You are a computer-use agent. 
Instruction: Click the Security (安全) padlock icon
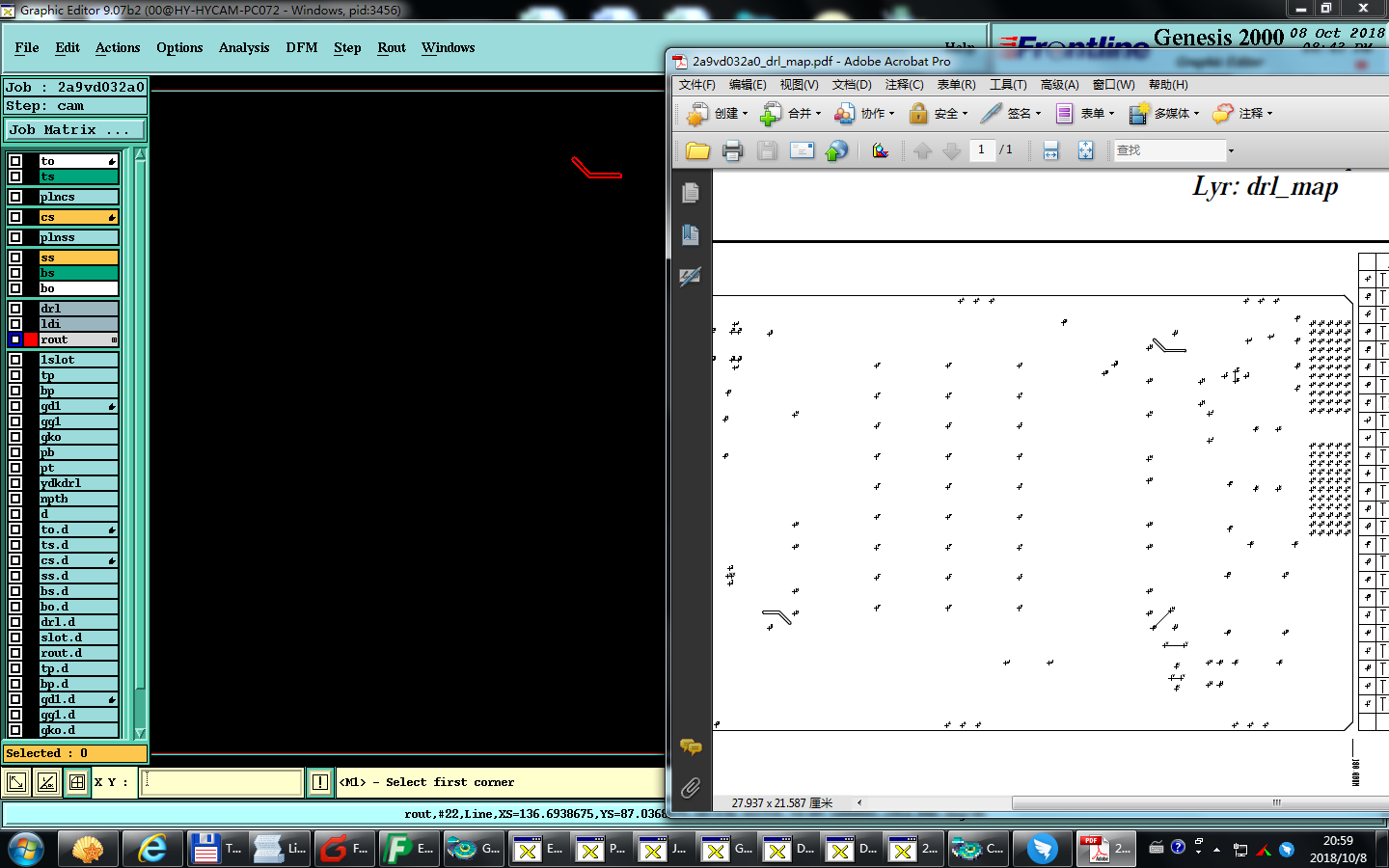click(x=918, y=114)
